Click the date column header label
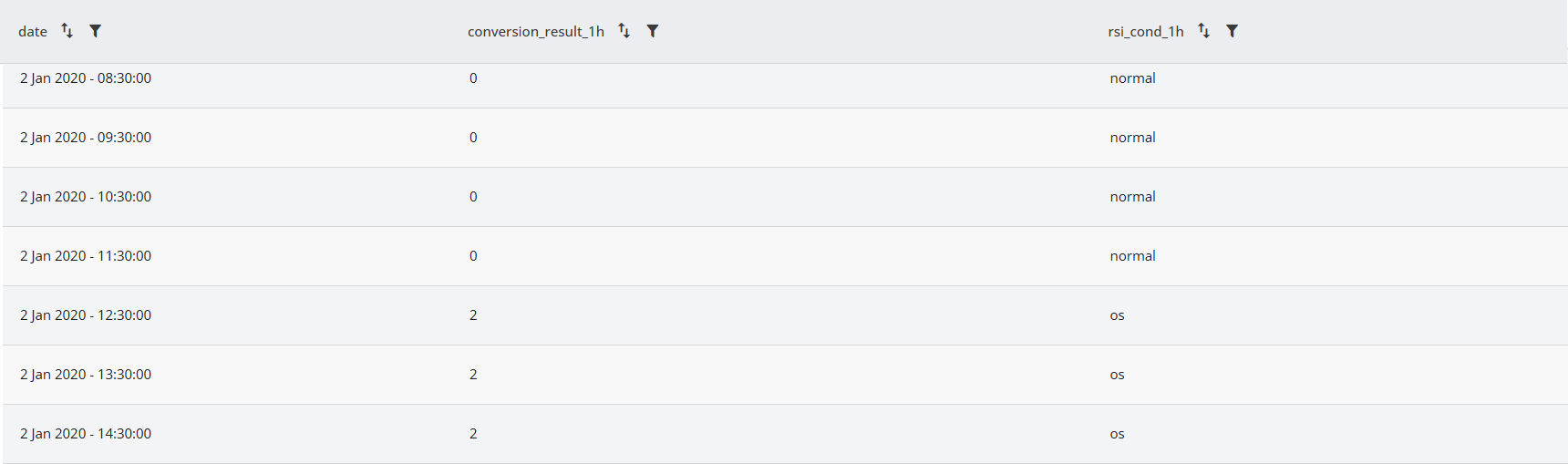The image size is (1568, 464). coord(33,31)
